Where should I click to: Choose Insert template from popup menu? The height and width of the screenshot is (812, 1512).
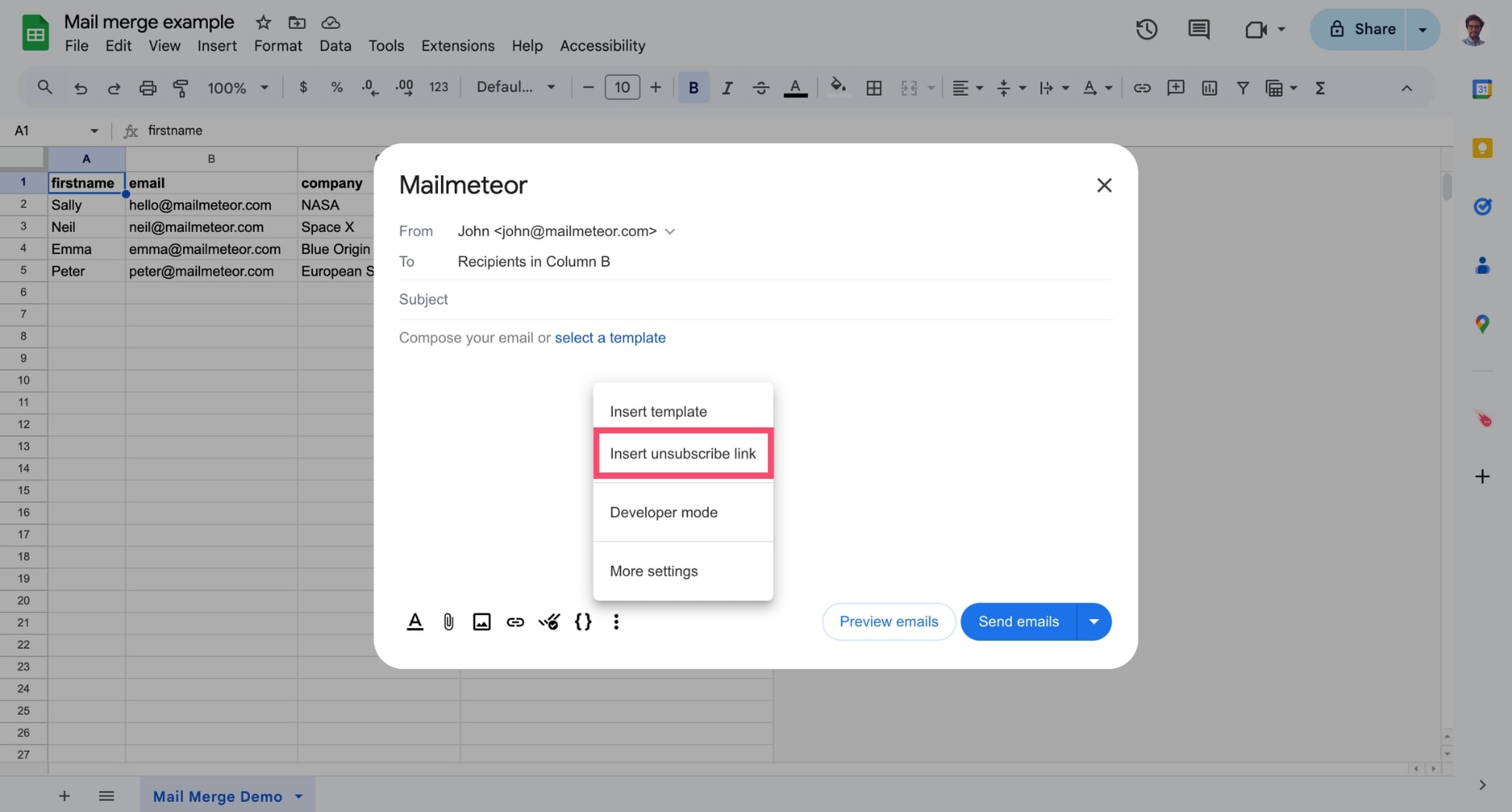(683, 411)
